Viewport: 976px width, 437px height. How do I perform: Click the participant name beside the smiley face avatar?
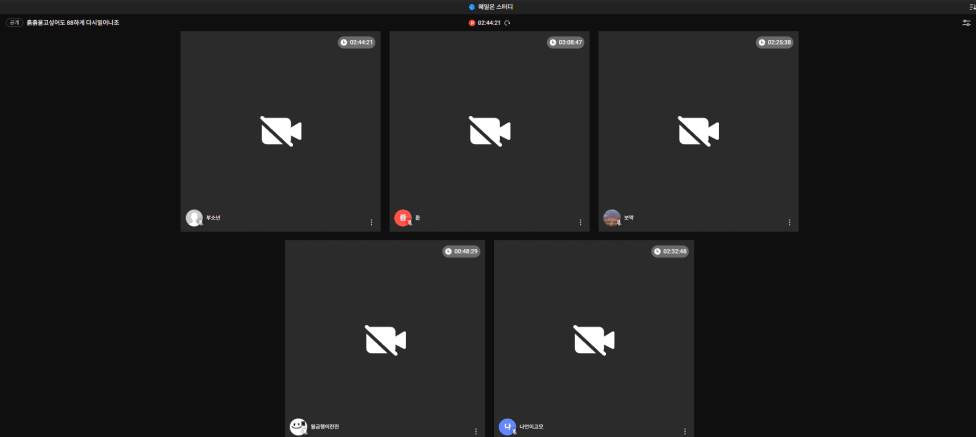click(325, 426)
